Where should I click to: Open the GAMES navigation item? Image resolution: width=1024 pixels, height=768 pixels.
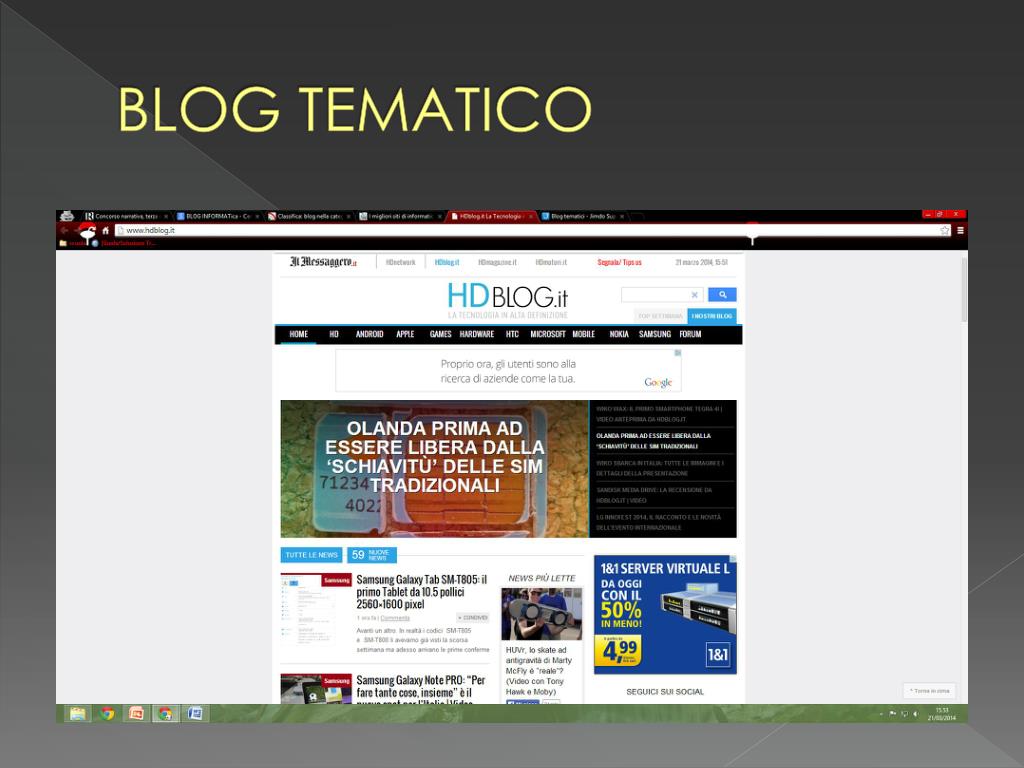tap(441, 334)
